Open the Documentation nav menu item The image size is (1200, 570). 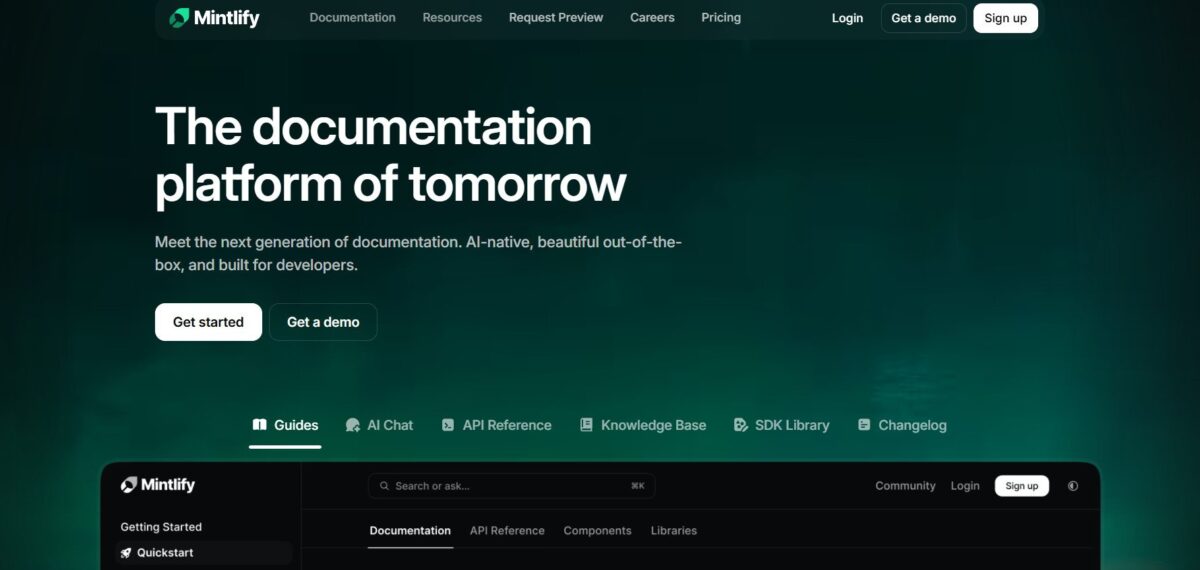pos(352,18)
